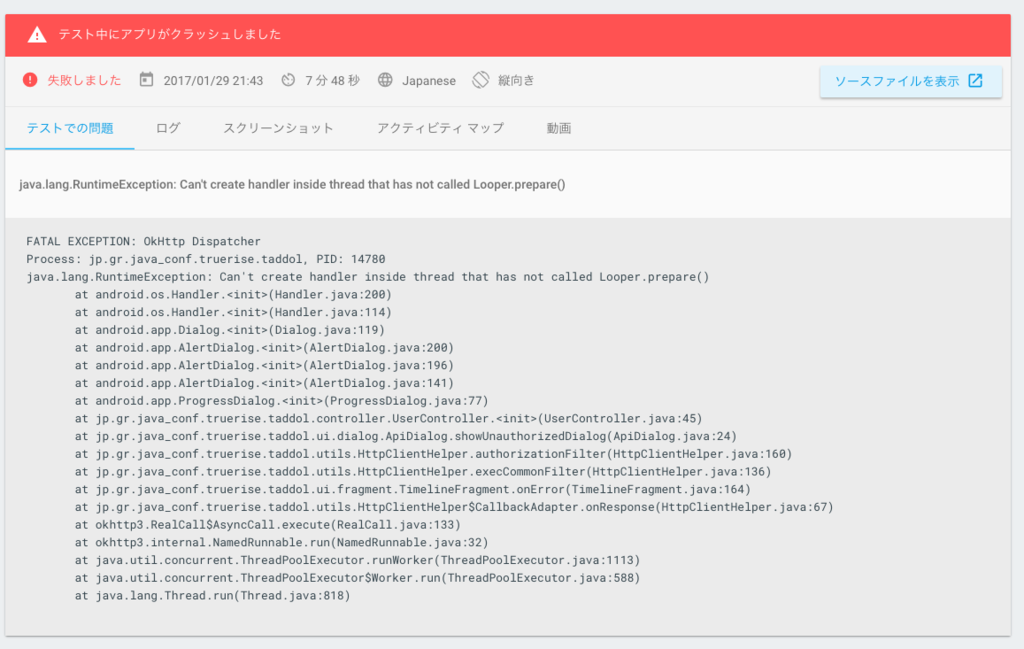Click the AlertDialog.java:196 stack trace line
1024x649 pixels.
(x=264, y=365)
